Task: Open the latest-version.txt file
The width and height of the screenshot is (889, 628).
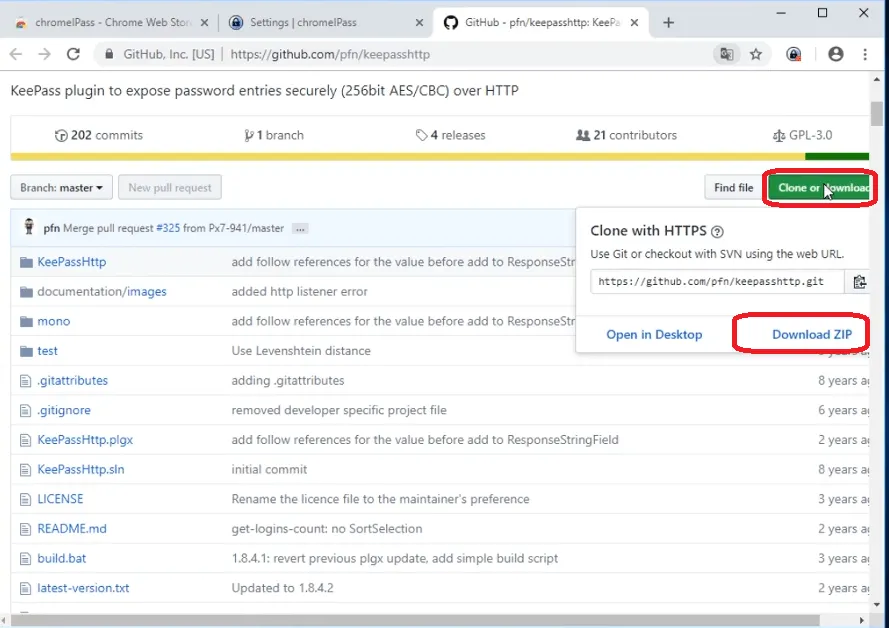Action: 83,588
